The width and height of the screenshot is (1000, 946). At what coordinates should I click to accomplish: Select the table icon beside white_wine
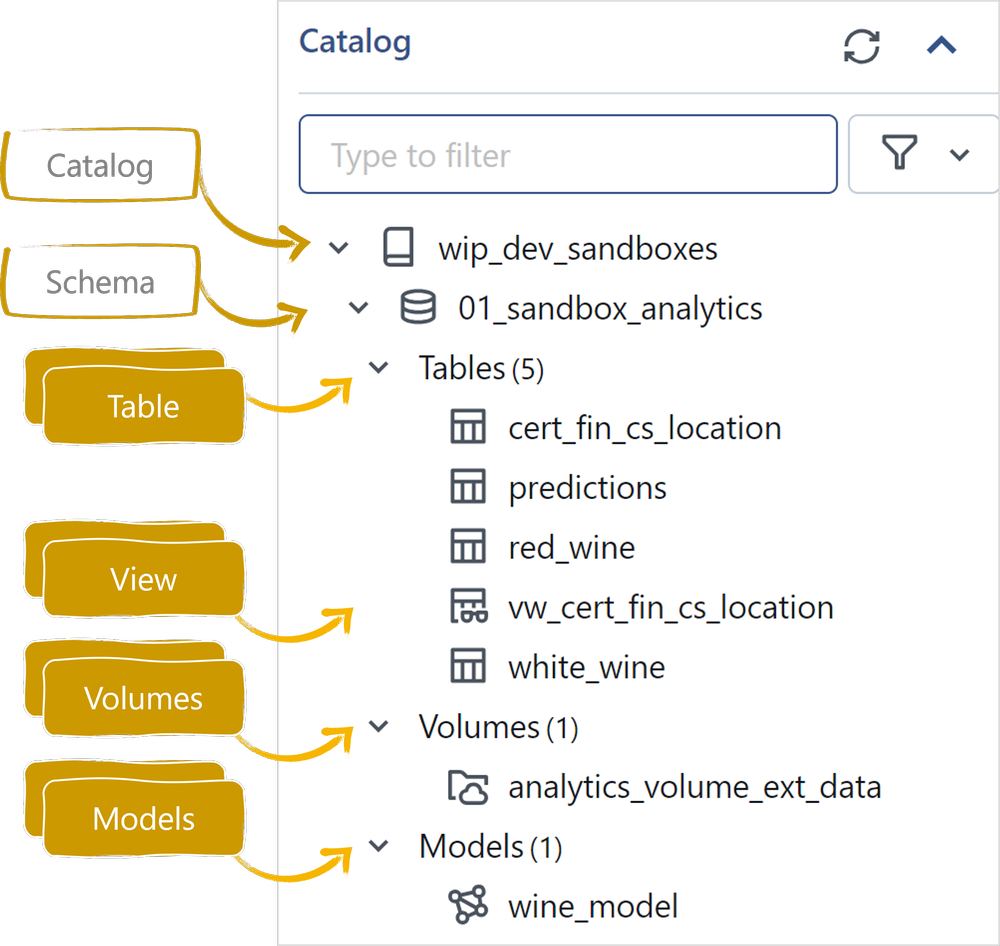tap(467, 666)
